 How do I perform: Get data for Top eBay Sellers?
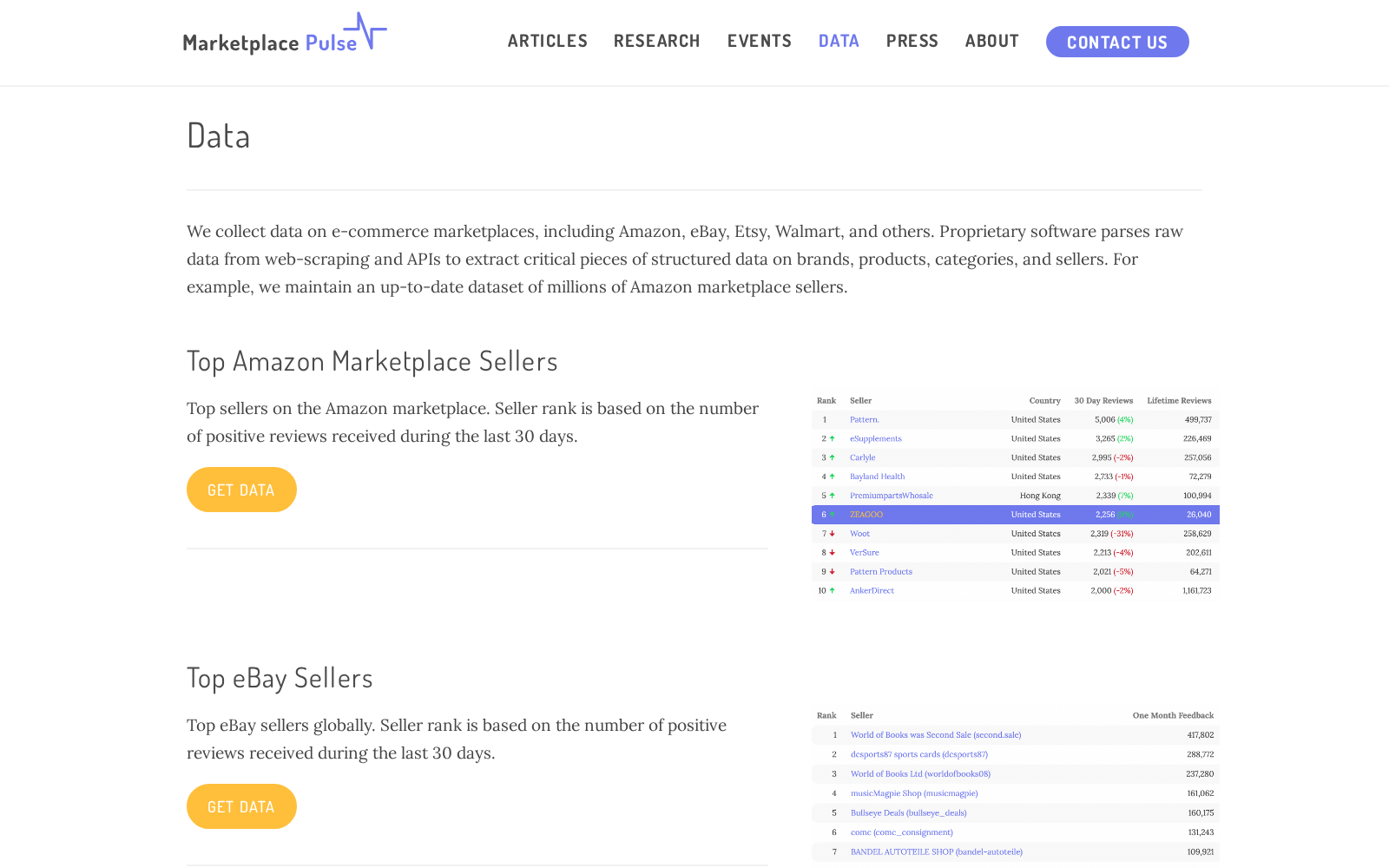point(241,806)
